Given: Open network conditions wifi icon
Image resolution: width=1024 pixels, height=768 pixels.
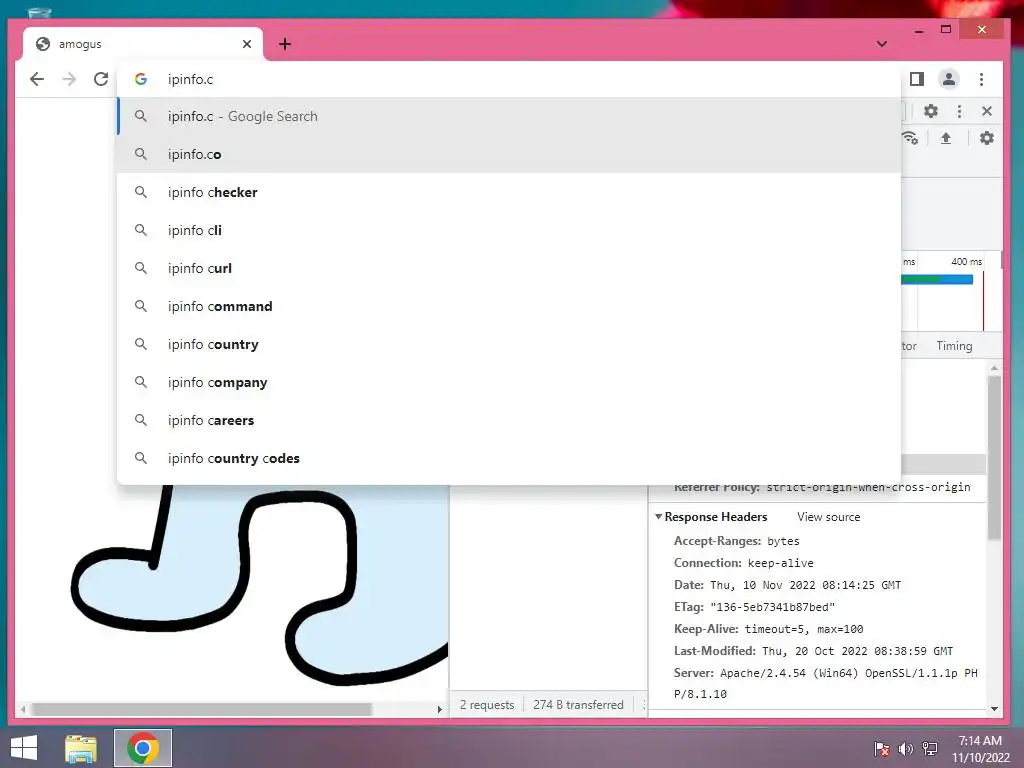Looking at the screenshot, I should coord(910,138).
